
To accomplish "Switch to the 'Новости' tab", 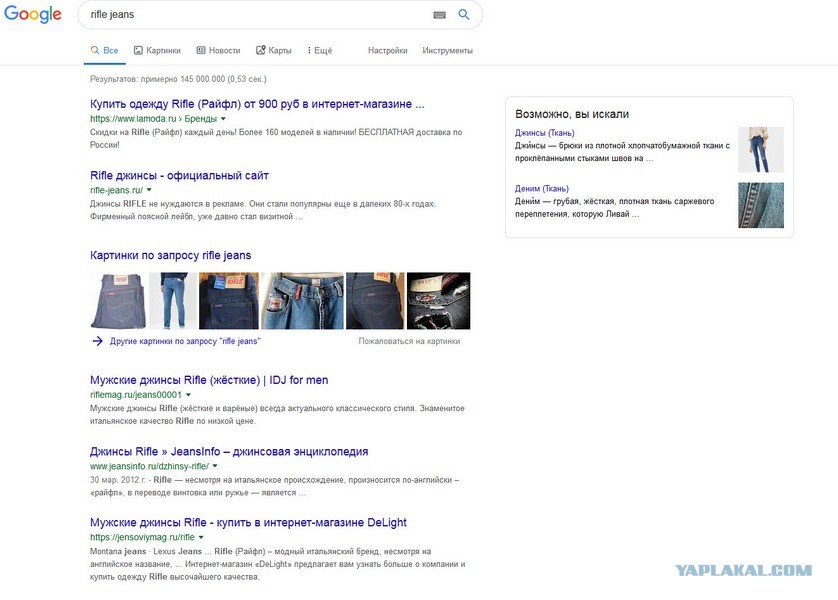I will [218, 50].
